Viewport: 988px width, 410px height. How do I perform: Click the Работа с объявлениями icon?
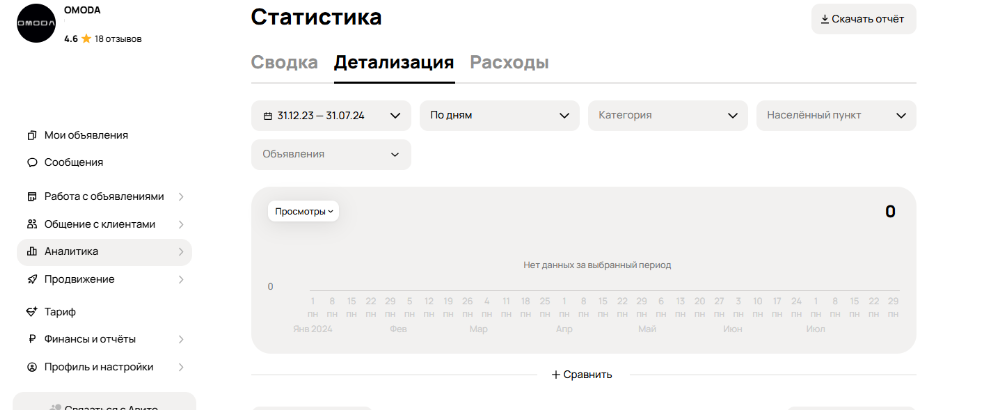[x=32, y=196]
